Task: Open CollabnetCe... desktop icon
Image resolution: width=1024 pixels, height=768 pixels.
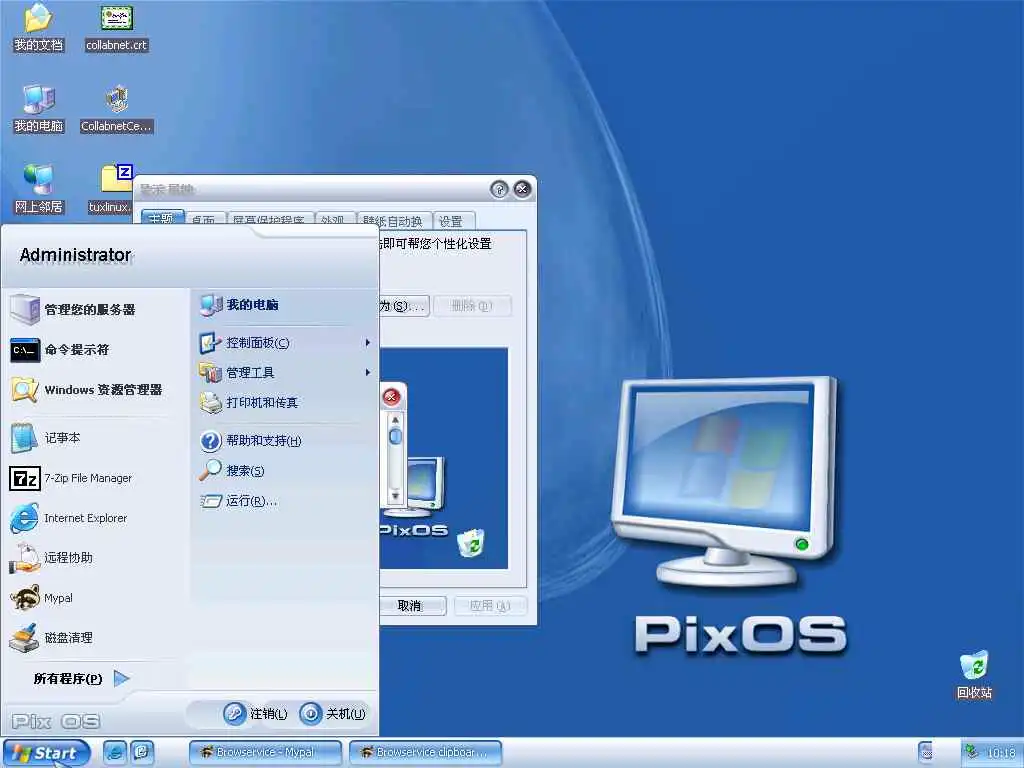Action: (116, 109)
